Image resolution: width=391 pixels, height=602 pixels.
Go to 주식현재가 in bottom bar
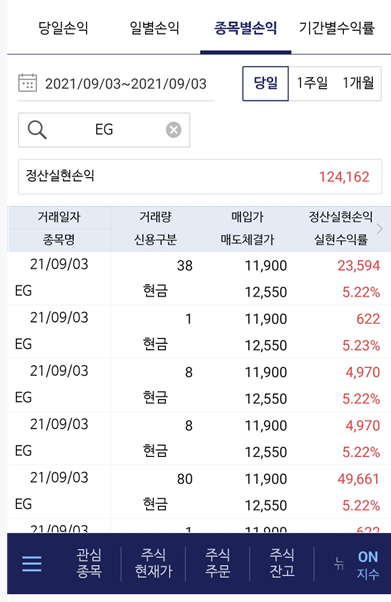tap(153, 563)
